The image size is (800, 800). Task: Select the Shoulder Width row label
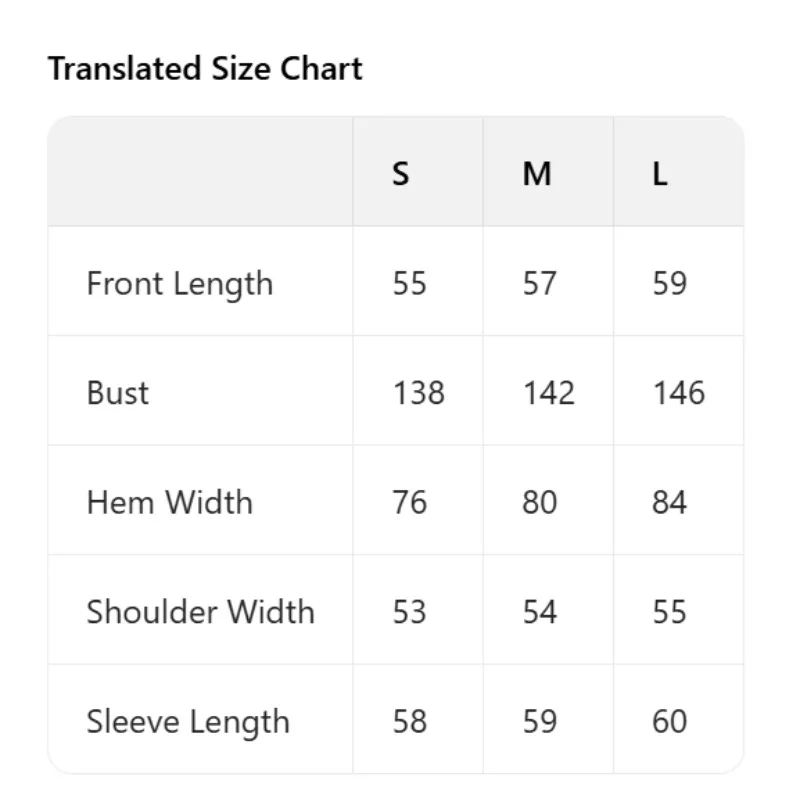tap(200, 612)
